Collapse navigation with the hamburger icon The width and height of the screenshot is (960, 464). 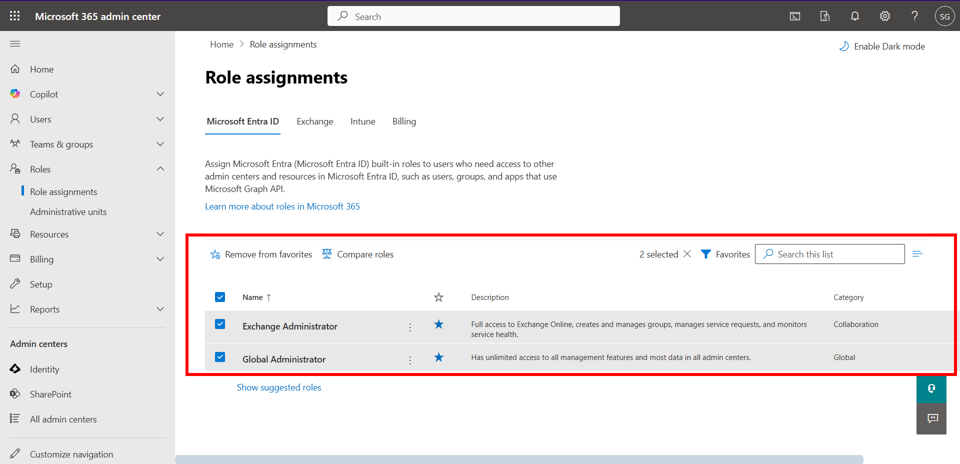[15, 44]
